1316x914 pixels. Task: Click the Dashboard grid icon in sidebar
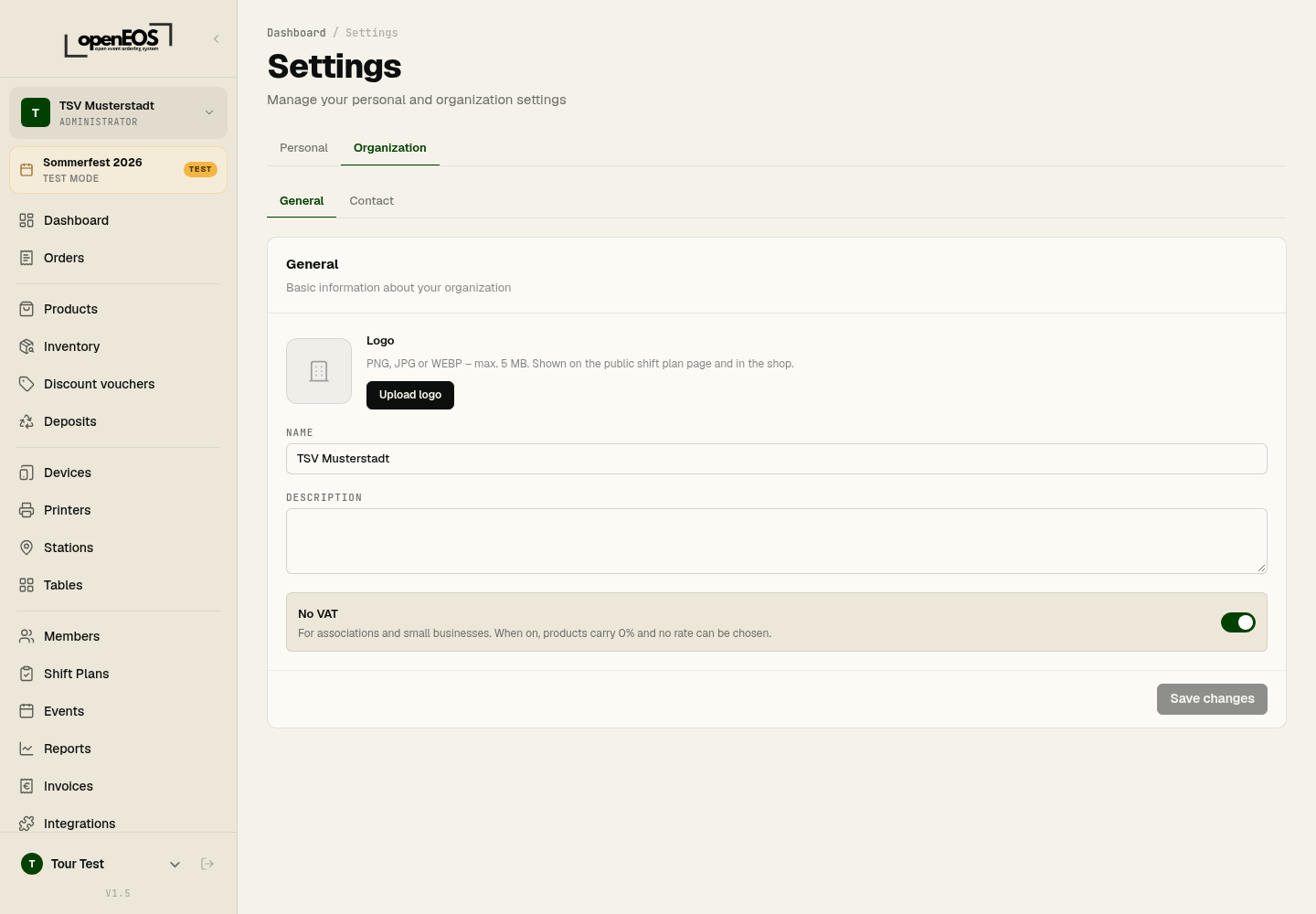tap(27, 220)
